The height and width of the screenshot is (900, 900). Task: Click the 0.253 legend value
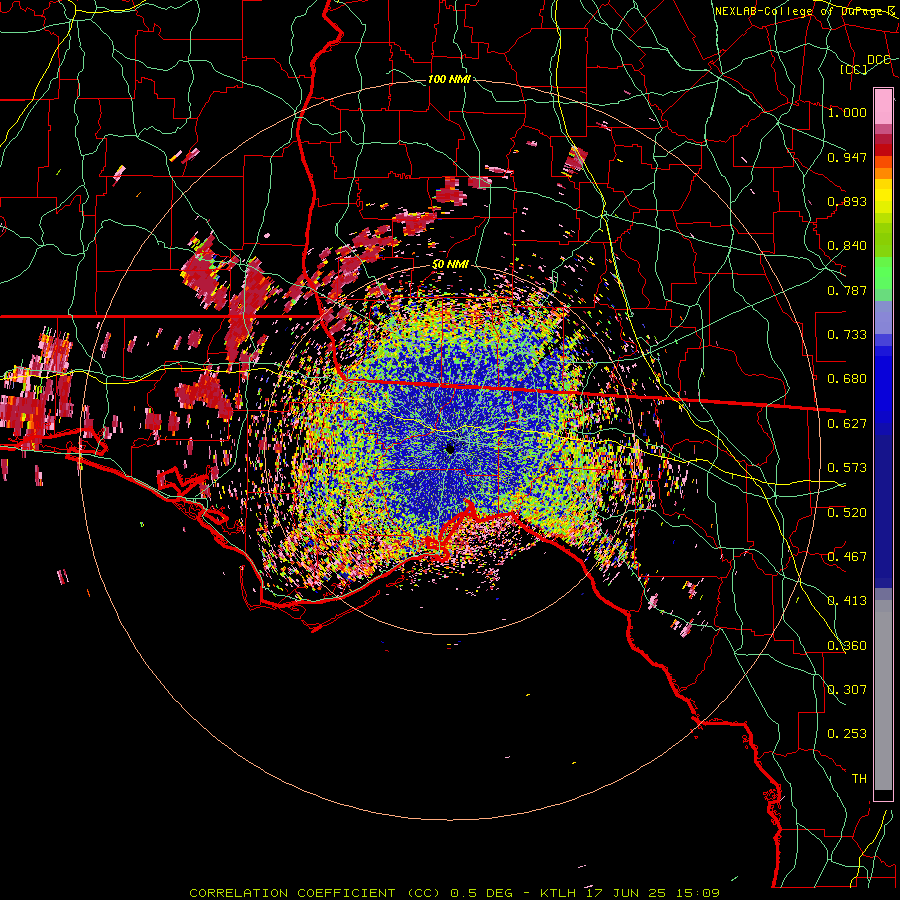pos(847,734)
